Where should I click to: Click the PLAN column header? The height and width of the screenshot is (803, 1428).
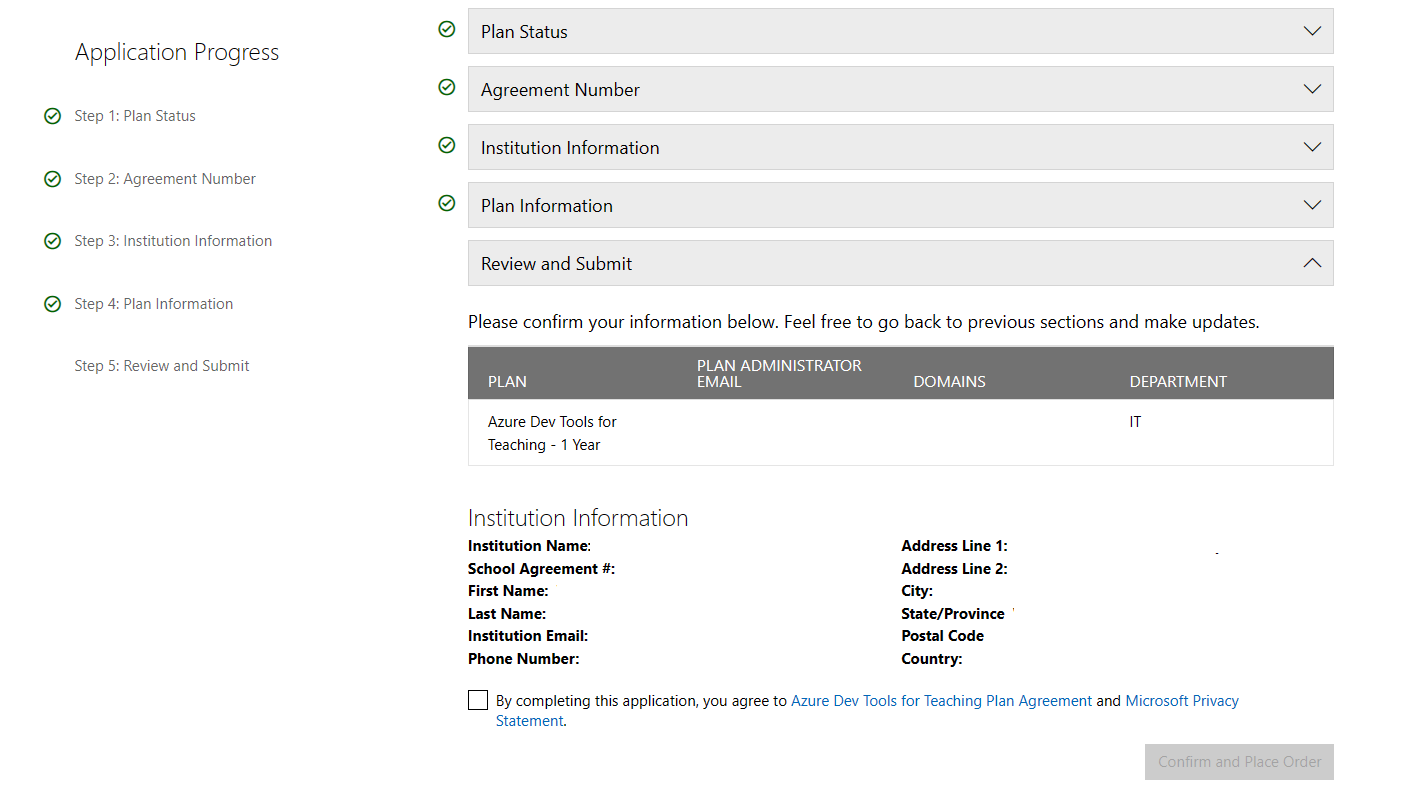tap(507, 382)
